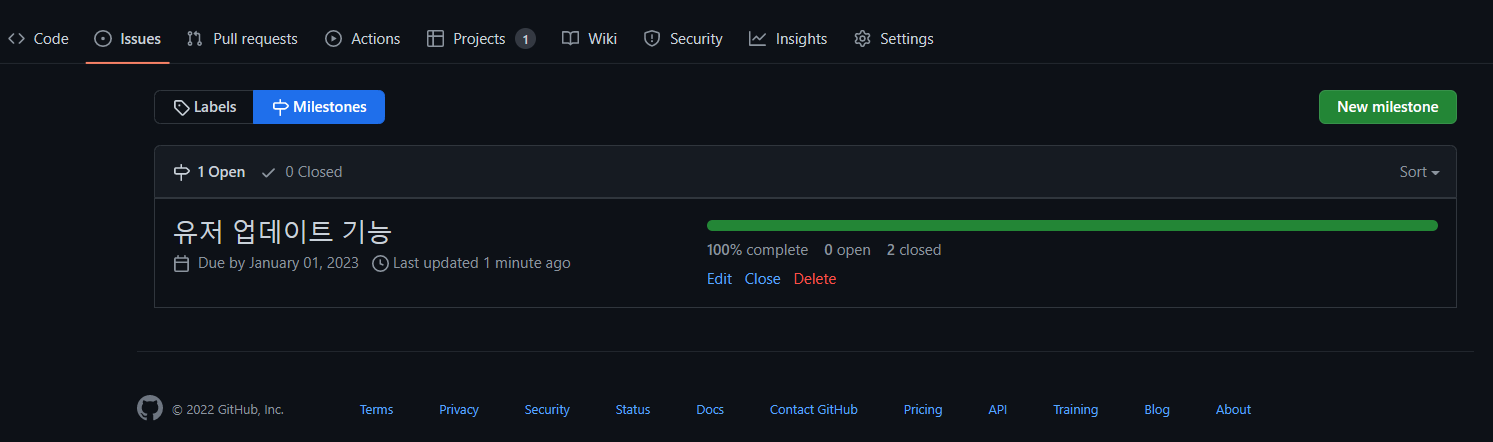This screenshot has height=442, width=1493.
Task: Open the API footer link
Action: [998, 410]
